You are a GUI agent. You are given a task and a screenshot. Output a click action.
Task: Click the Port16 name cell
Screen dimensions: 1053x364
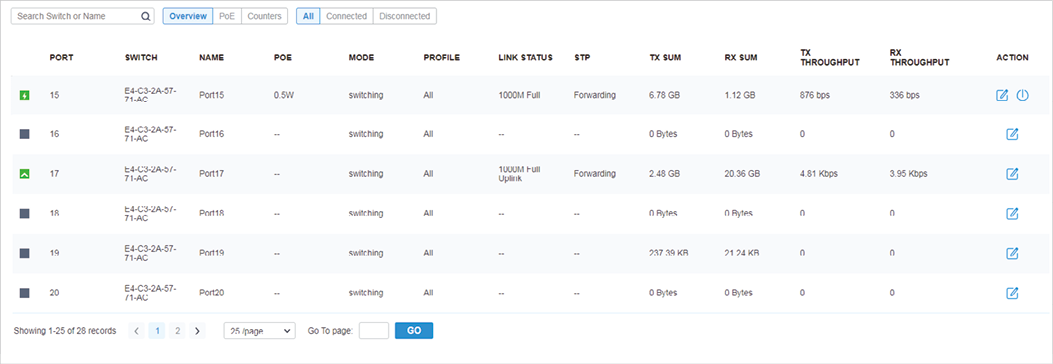[212, 134]
